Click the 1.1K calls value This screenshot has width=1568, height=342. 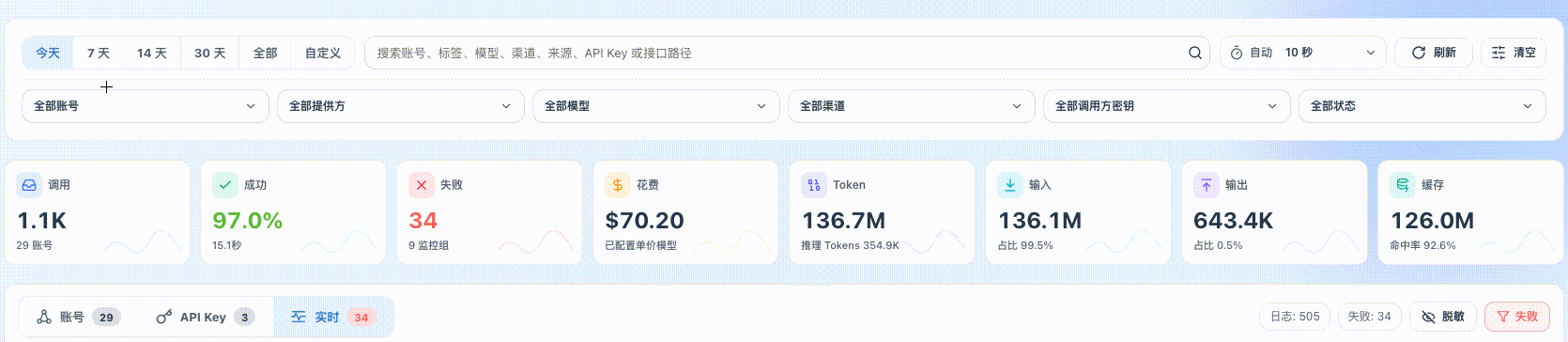[42, 221]
